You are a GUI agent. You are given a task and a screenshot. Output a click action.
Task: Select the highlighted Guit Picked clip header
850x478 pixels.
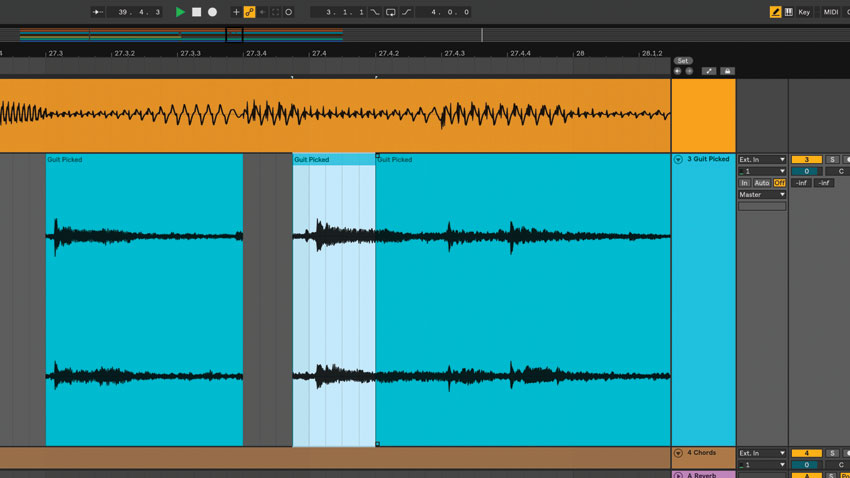[334, 159]
